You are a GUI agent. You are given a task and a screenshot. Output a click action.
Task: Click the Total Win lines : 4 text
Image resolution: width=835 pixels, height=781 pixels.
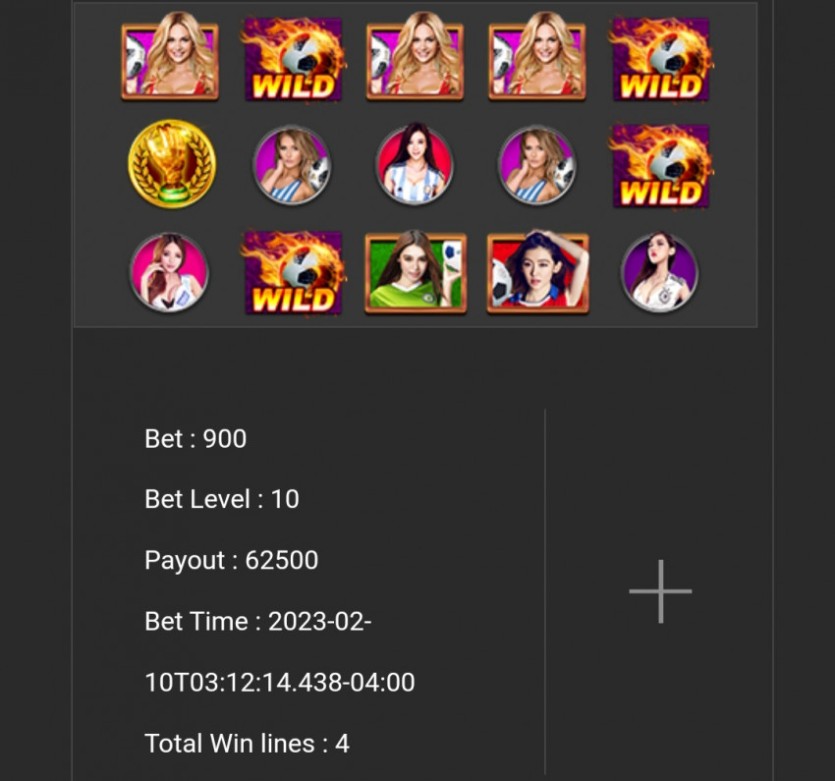[x=247, y=743]
